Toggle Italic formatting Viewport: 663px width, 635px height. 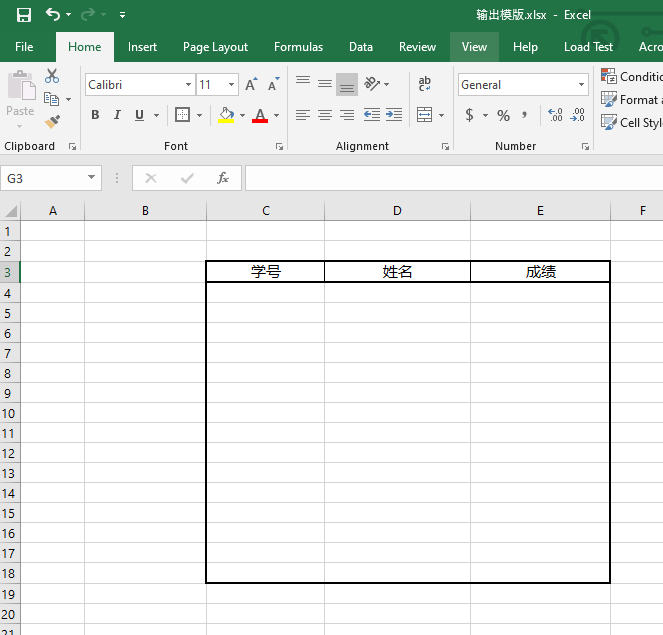pos(117,115)
